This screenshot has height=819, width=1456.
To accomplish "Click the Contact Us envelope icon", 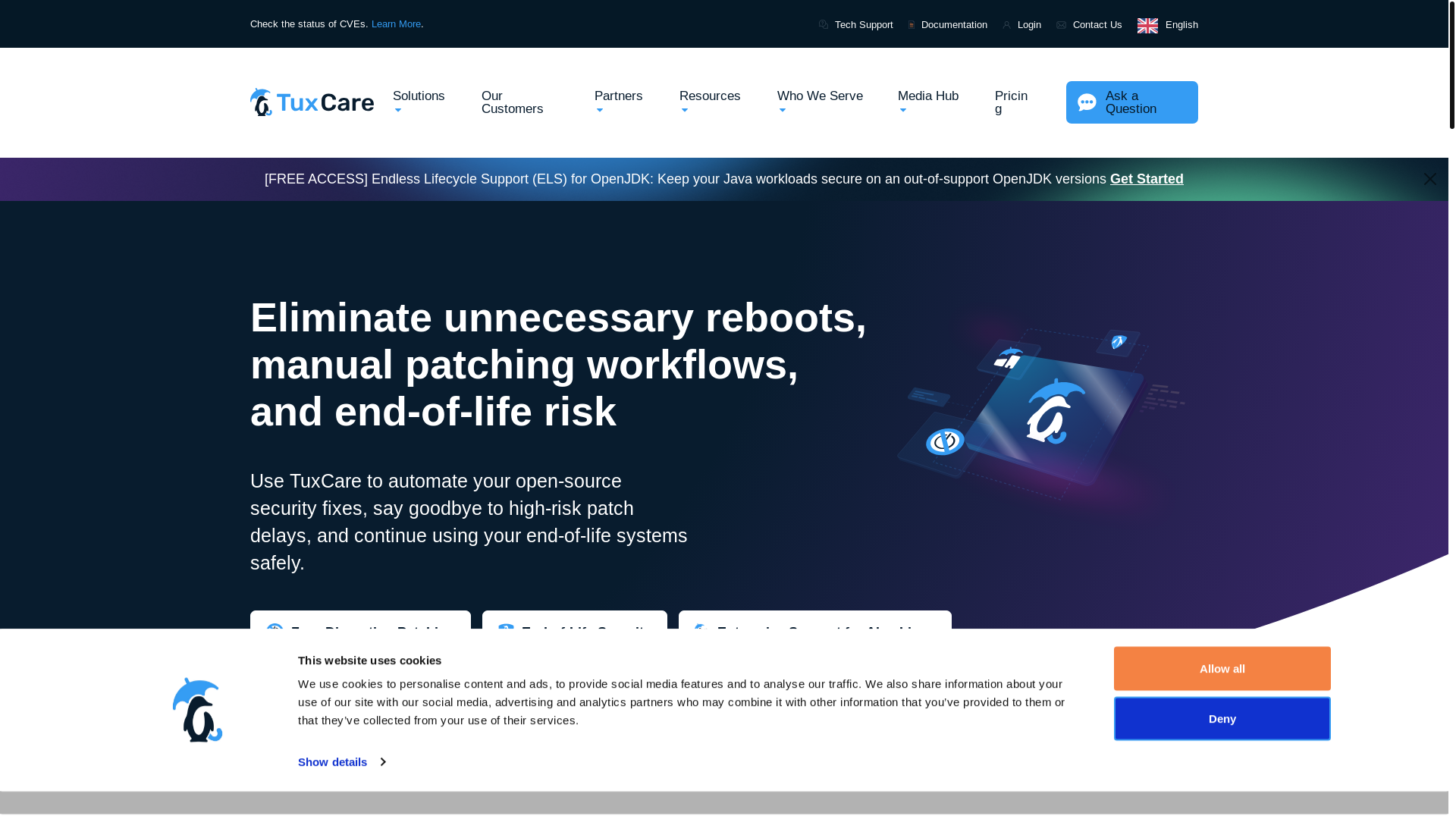I will pos(1061,25).
